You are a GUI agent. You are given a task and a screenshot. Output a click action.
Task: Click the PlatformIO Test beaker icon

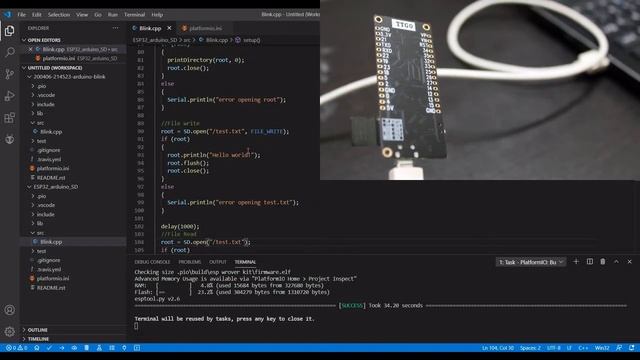[99, 348]
